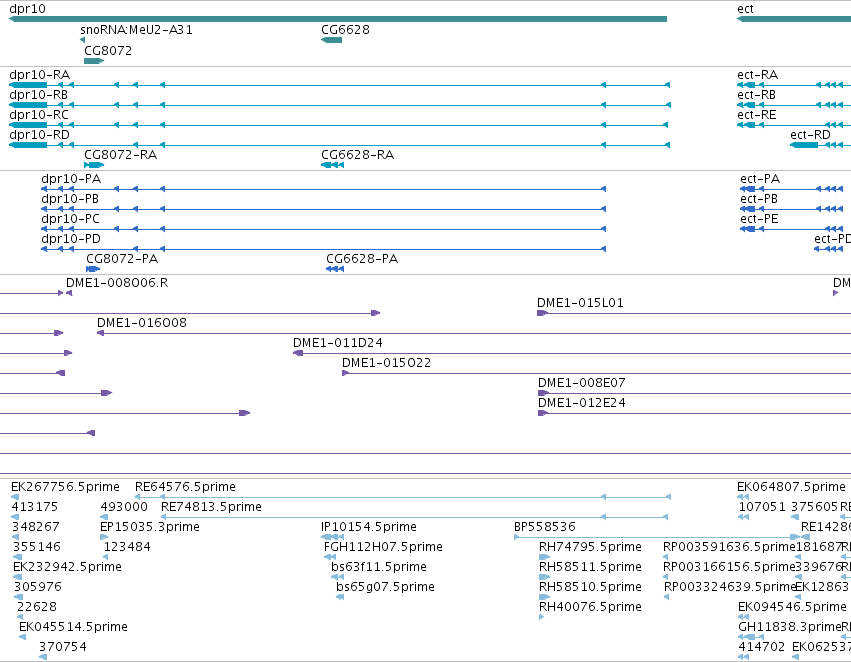Screen dimensions: 851x662
Task: Select the ect-RB transcript label
Action: [x=757, y=95]
